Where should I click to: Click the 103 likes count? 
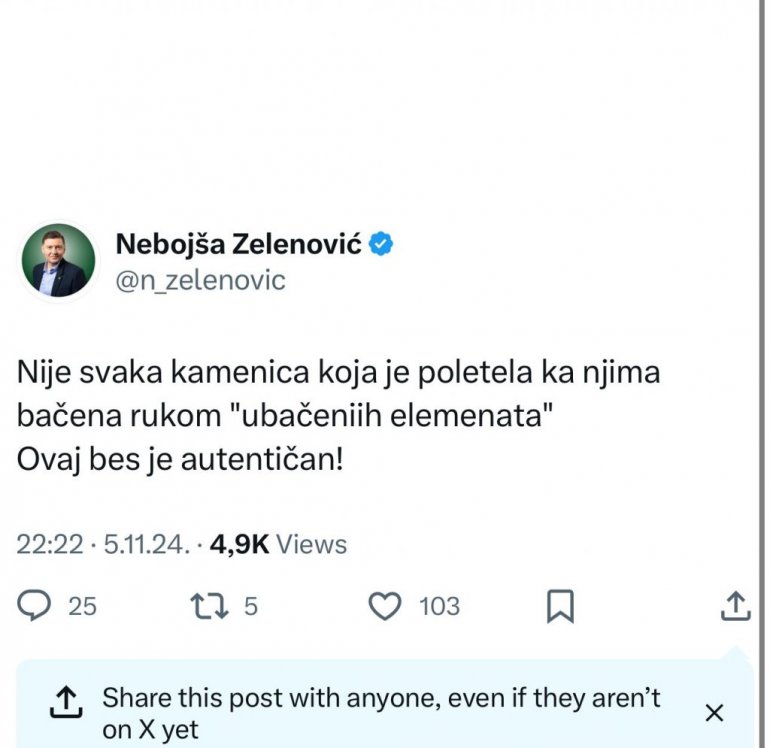pyautogui.click(x=439, y=606)
